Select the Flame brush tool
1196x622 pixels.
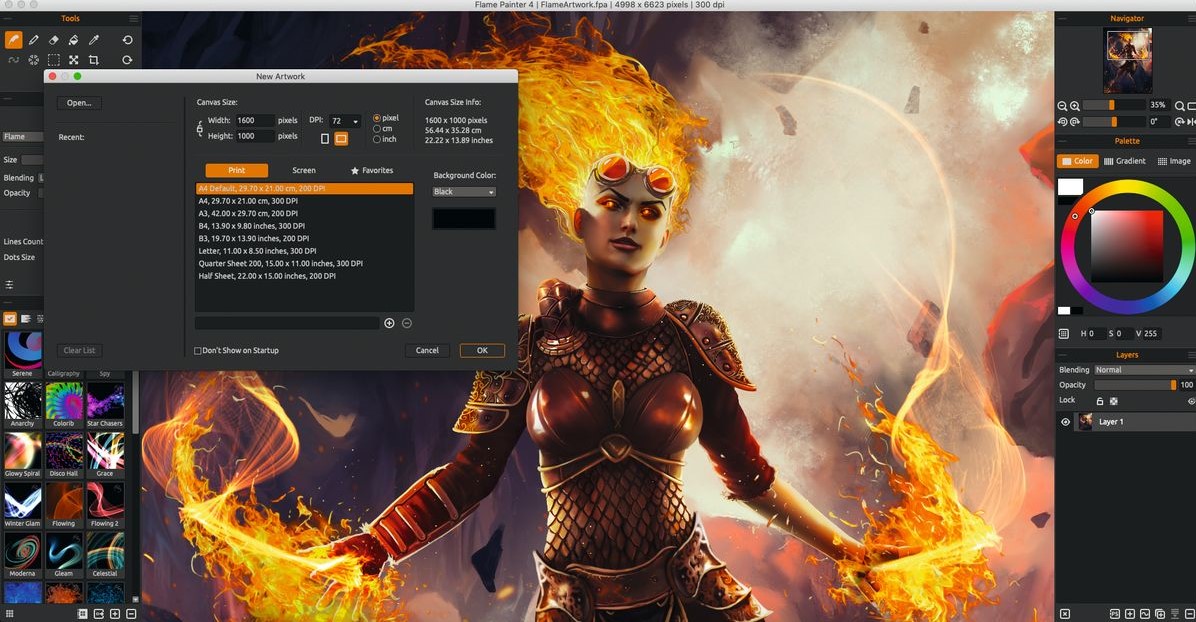[13, 39]
